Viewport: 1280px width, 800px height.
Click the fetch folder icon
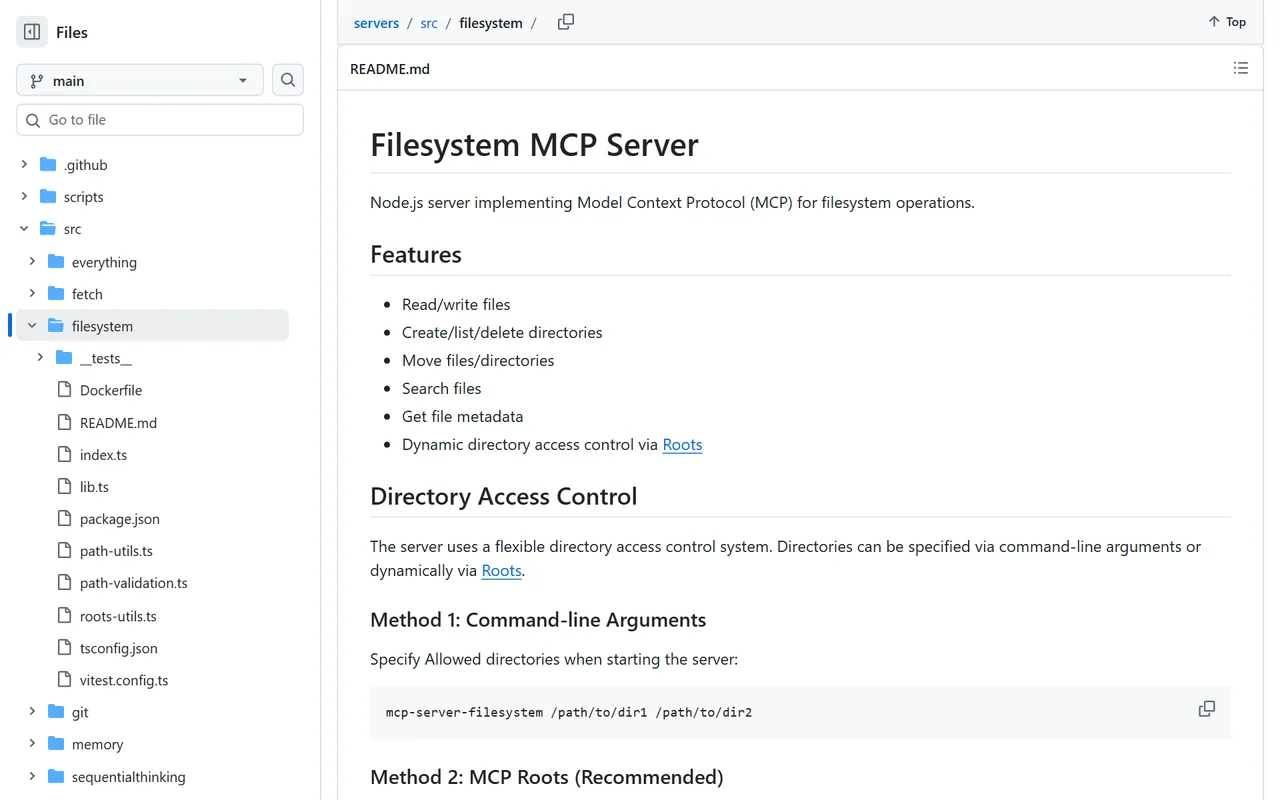[x=56, y=293]
